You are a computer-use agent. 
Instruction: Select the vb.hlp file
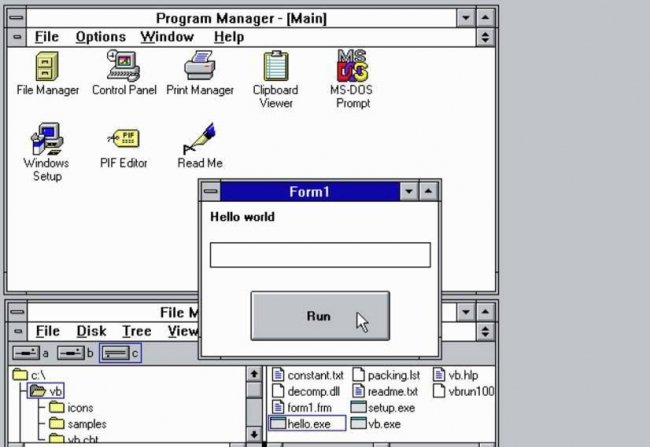tap(456, 375)
